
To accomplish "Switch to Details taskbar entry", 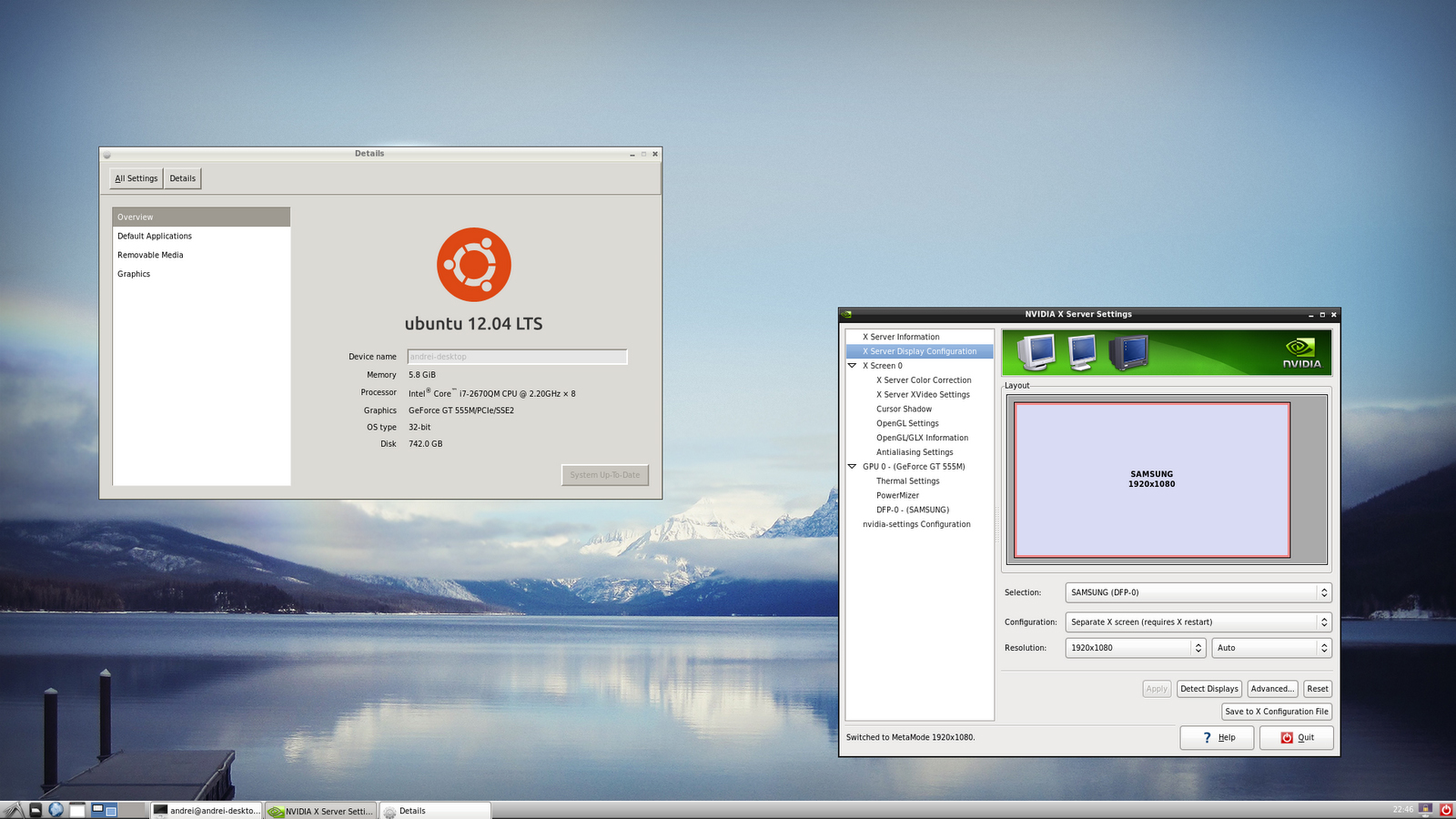I will [435, 811].
